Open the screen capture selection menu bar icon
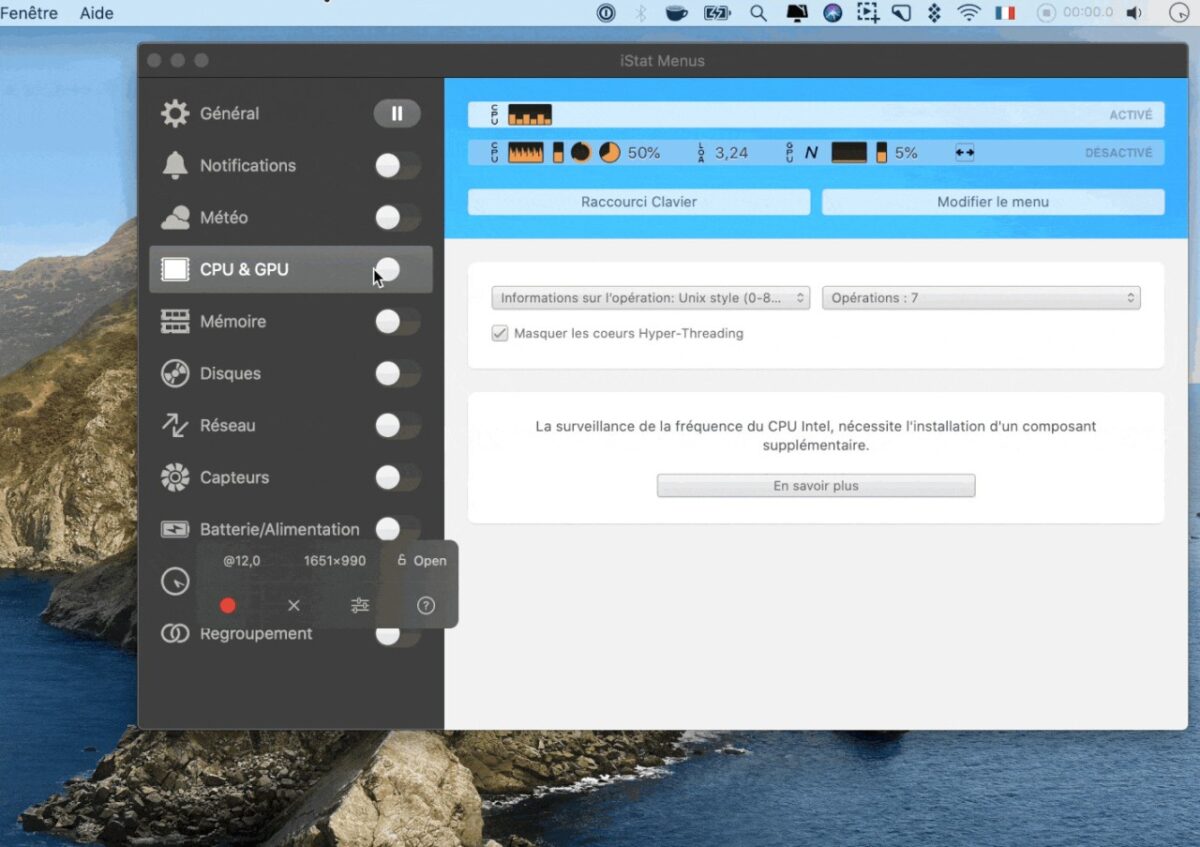Image resolution: width=1200 pixels, height=847 pixels. point(867,13)
